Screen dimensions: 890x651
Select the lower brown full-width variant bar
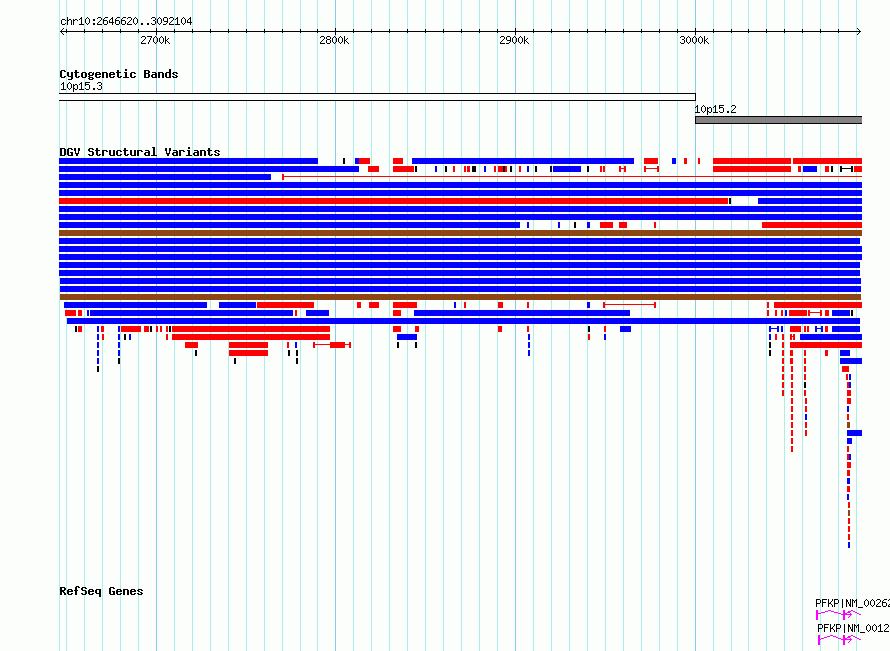[x=460, y=297]
